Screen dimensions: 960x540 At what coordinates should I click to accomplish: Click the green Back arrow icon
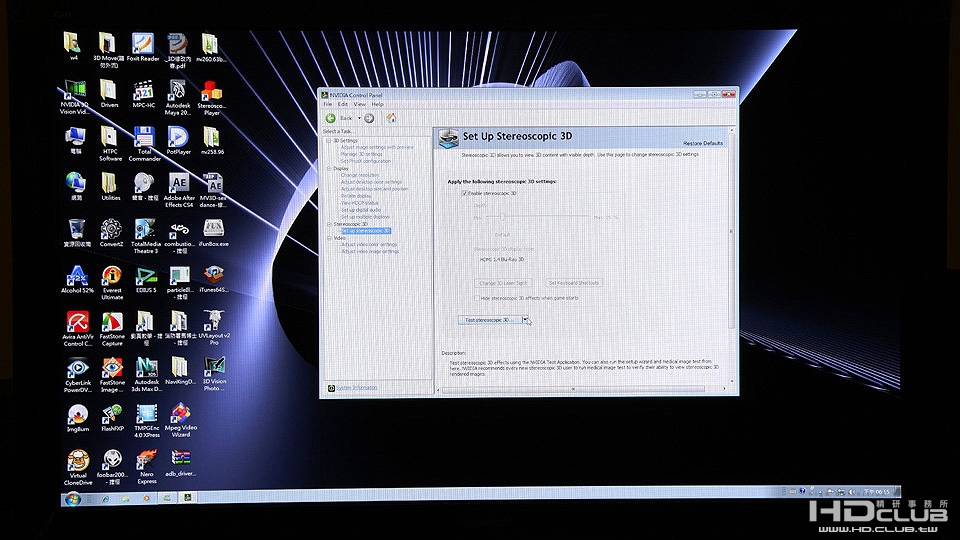(331, 118)
